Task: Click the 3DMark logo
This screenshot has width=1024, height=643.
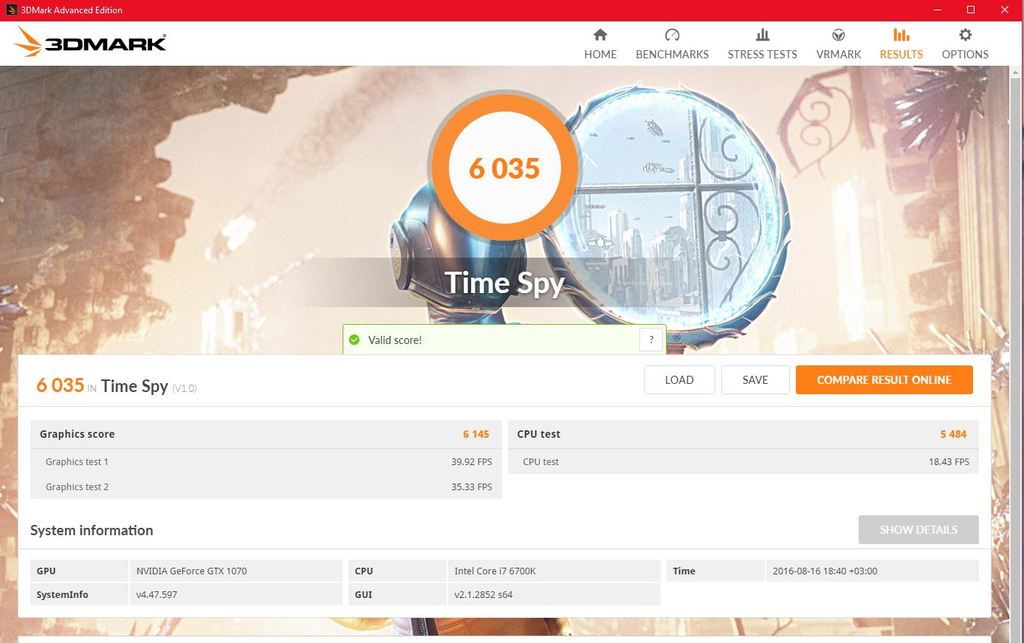Action: (x=90, y=42)
